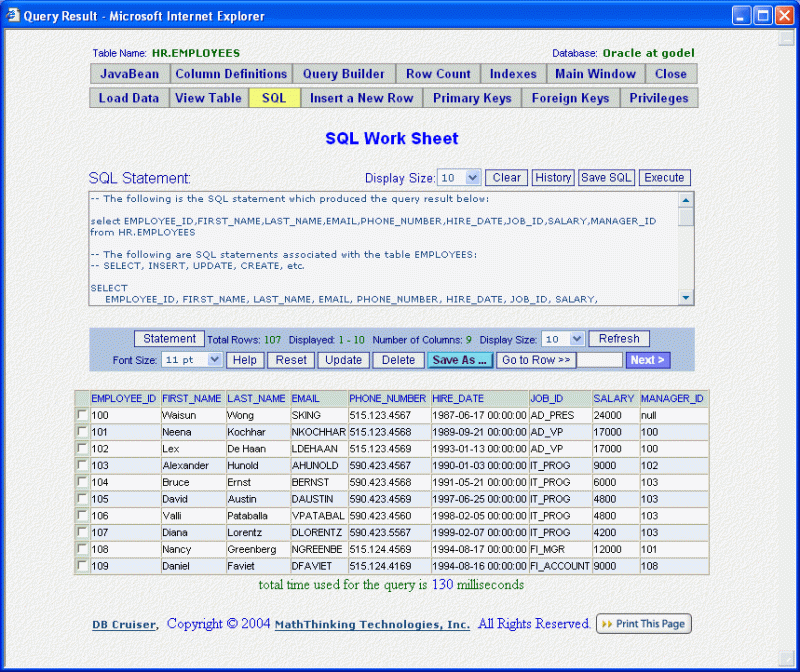Open the Display Size dropdown near Clear

coord(460,177)
